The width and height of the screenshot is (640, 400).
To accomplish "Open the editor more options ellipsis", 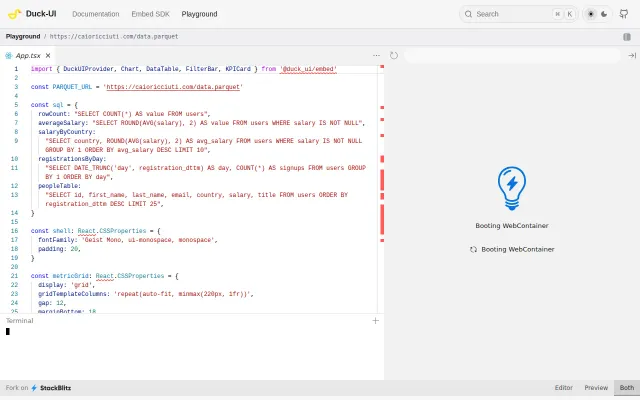I will pos(376,56).
